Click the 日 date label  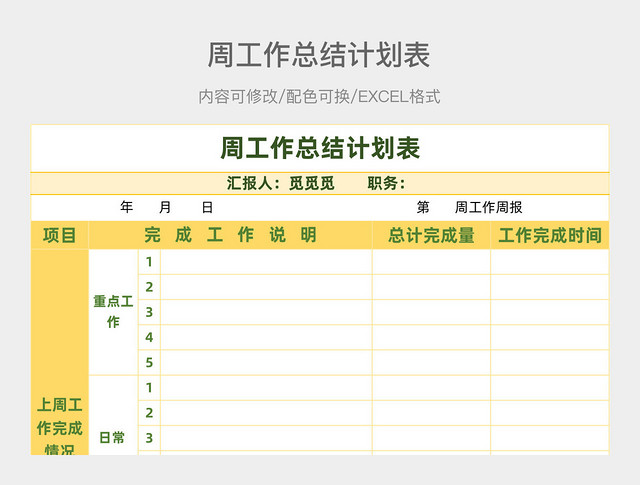(207, 207)
